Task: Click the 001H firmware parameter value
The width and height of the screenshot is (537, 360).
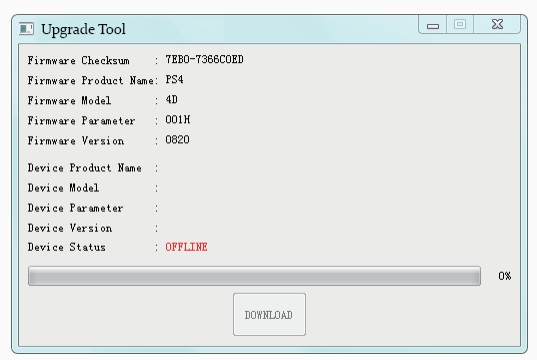Action: click(178, 120)
